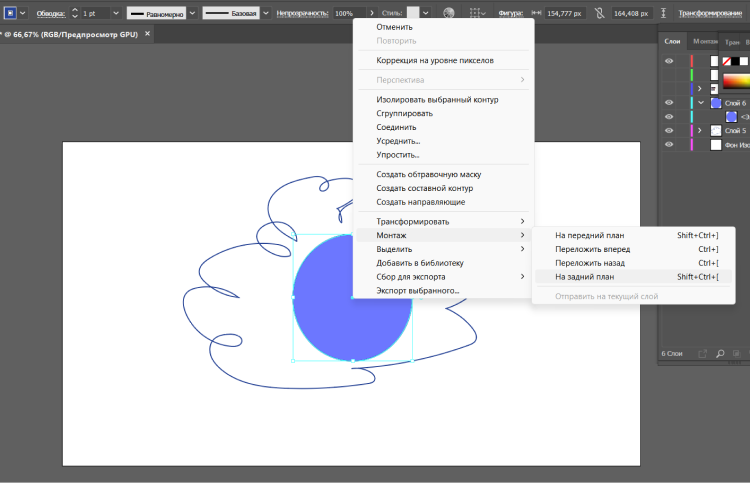Choose Переложить назад from submenu
The width and height of the screenshot is (750, 483).
[634, 263]
